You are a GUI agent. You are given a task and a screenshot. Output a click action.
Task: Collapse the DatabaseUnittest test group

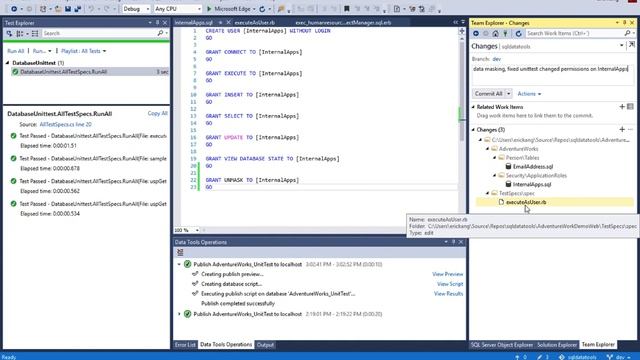7,63
